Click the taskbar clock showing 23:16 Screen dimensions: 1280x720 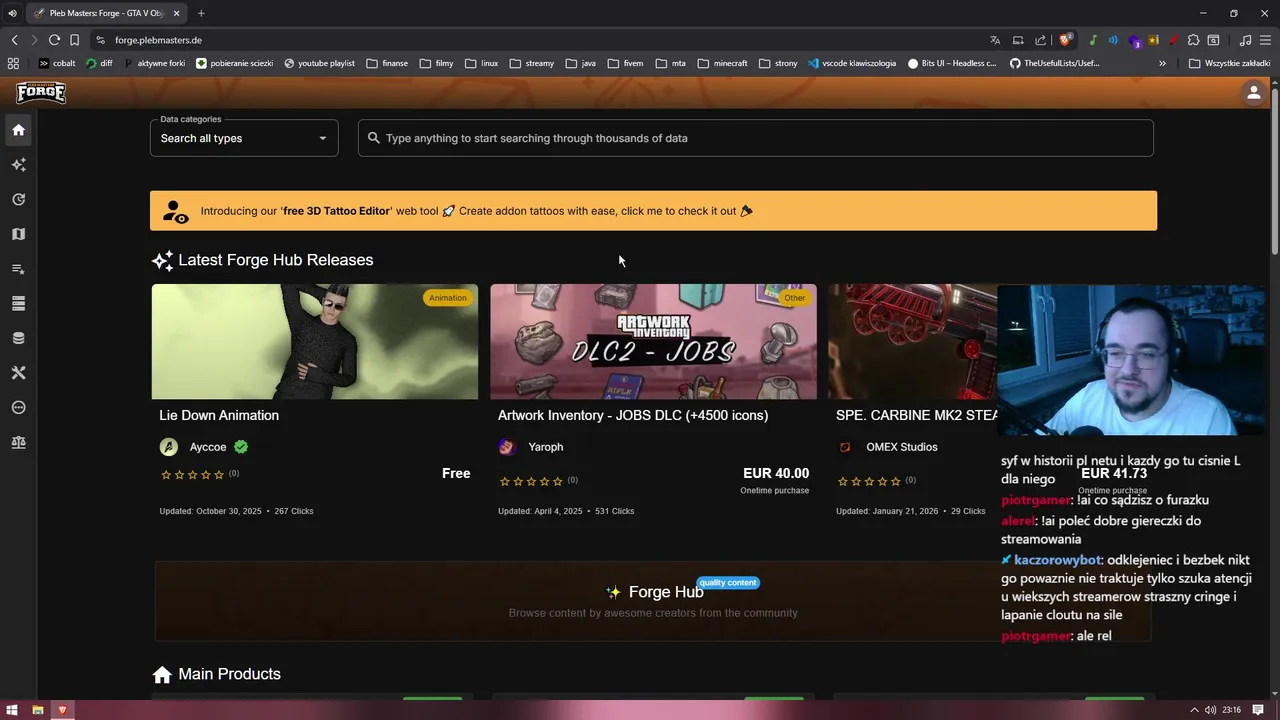tap(1231, 710)
